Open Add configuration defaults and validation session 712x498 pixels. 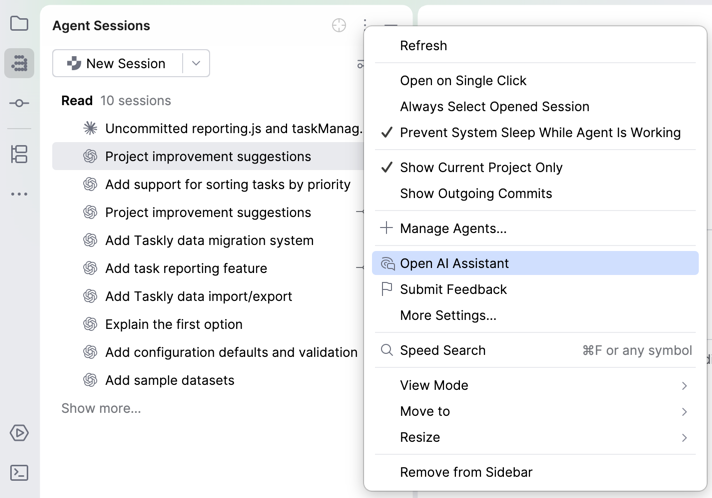208,352
